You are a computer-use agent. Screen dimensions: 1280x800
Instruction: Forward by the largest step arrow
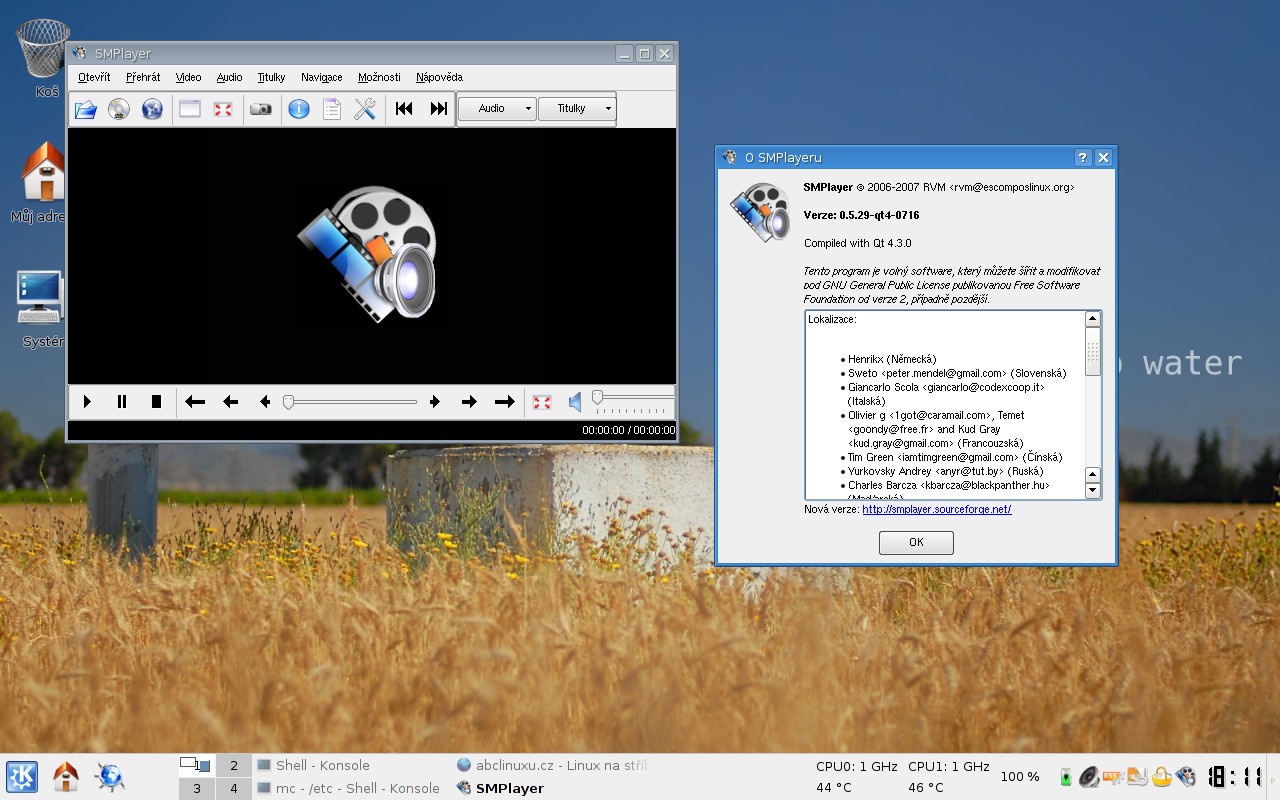[504, 402]
